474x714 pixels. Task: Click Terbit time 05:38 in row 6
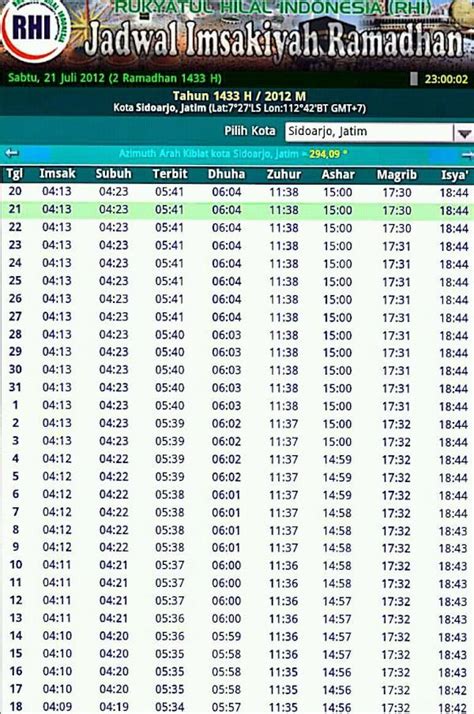pos(169,495)
